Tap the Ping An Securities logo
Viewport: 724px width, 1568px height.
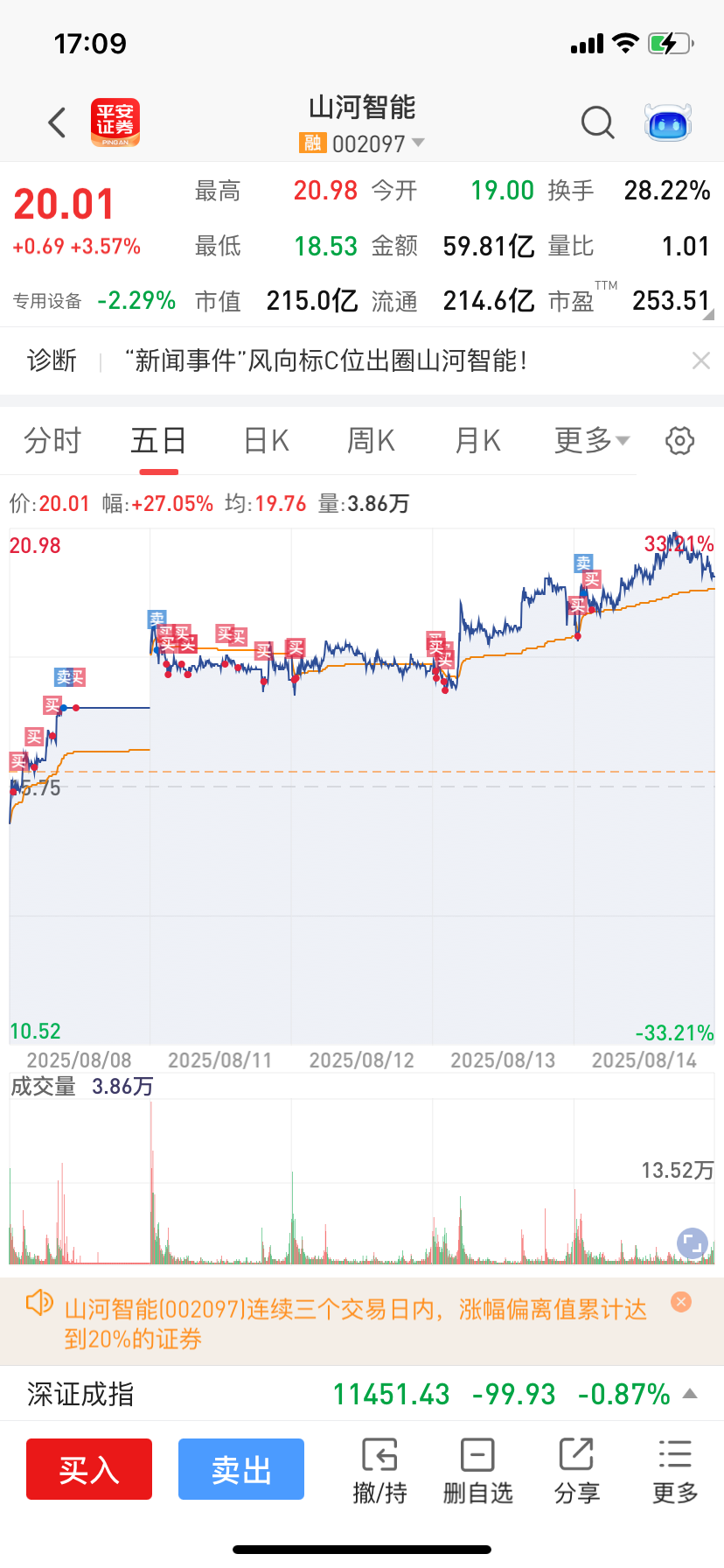(x=115, y=122)
